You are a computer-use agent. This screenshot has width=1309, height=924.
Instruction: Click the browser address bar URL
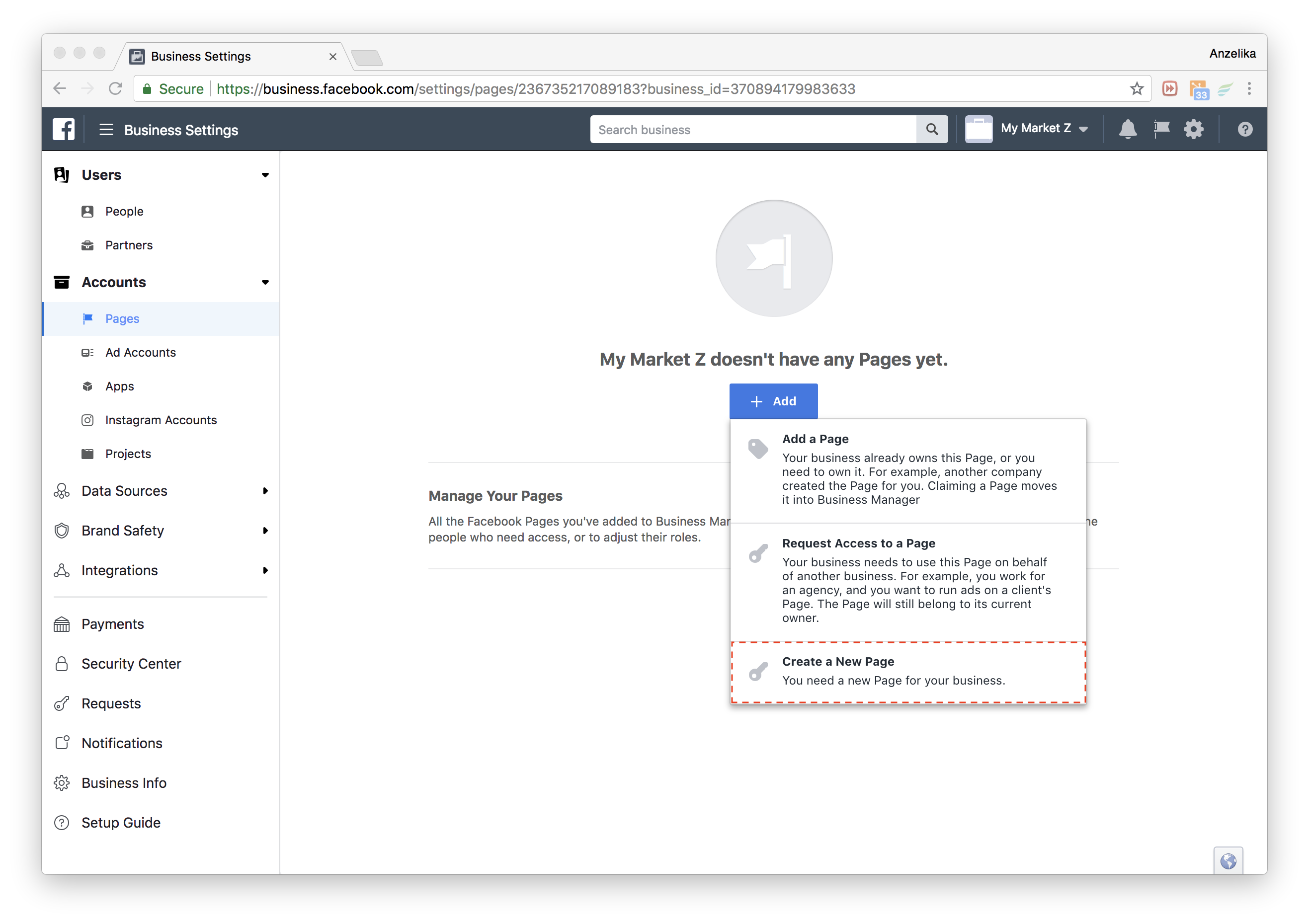(x=536, y=89)
